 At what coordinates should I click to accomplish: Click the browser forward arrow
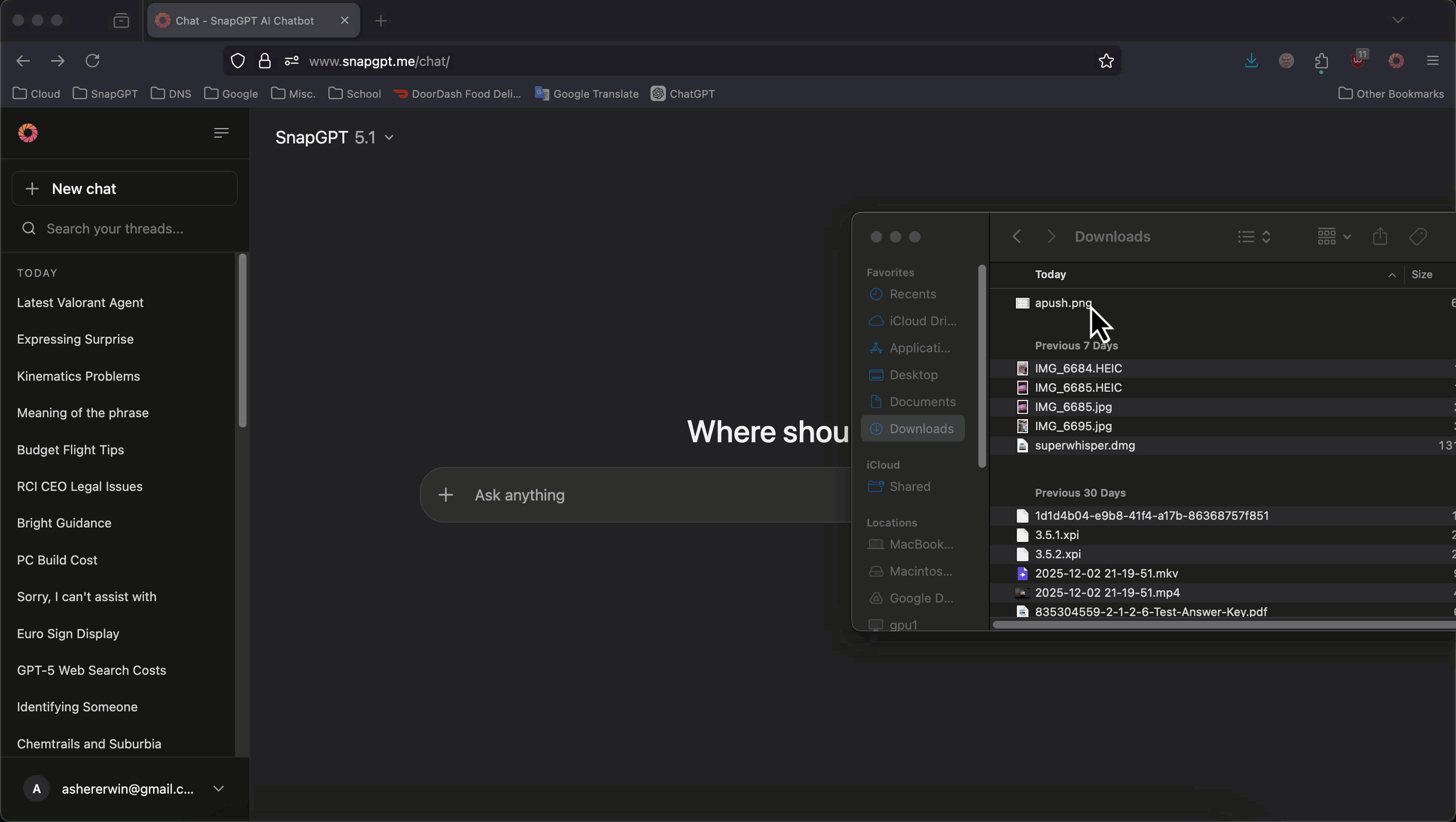point(58,61)
